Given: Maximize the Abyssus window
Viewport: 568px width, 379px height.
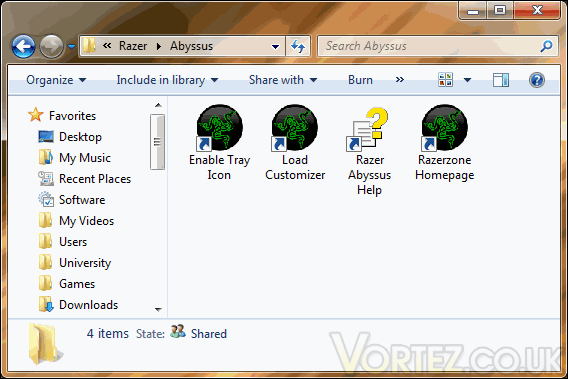Looking at the screenshot, I should pyautogui.click(x=500, y=11).
